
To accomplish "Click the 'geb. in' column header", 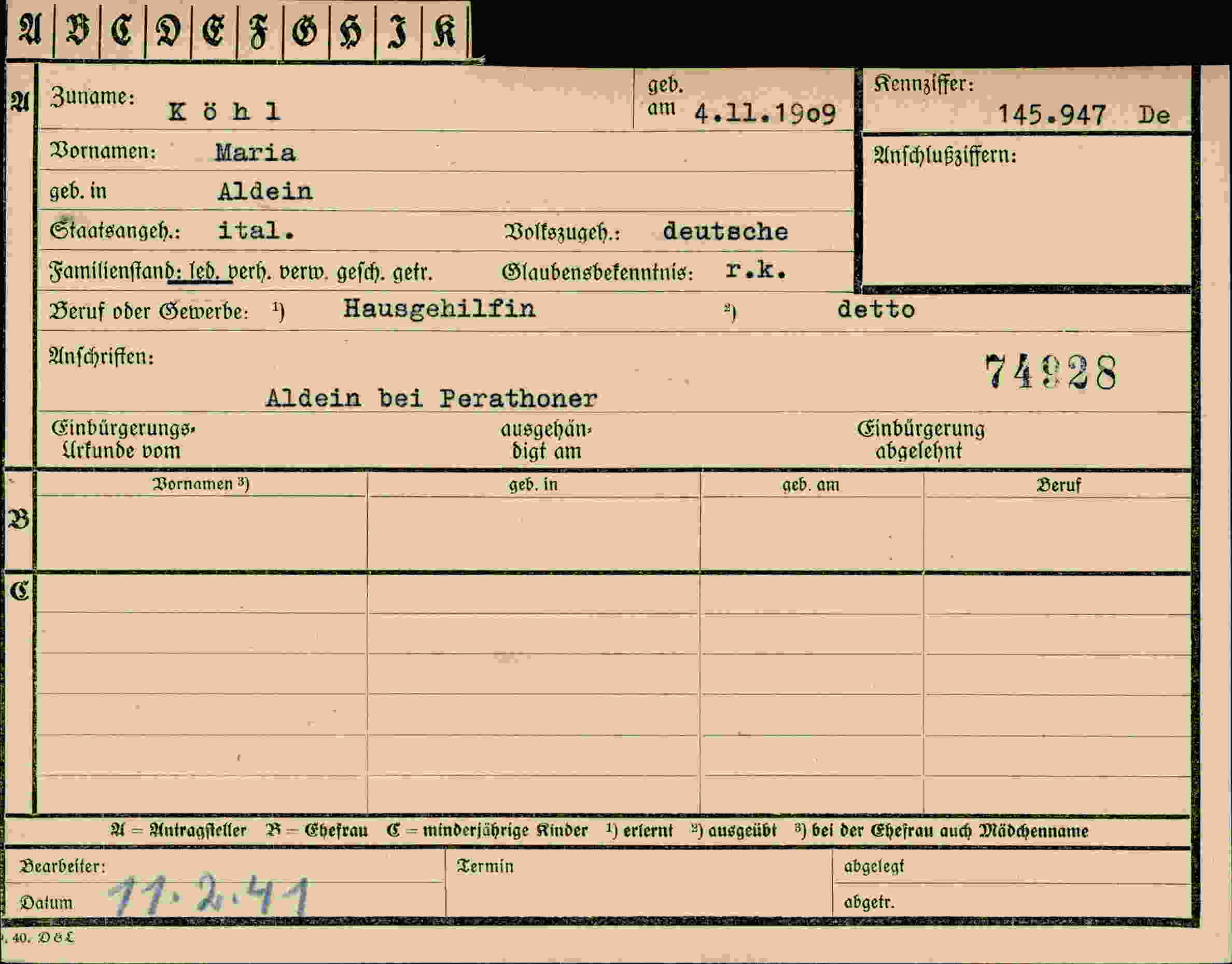I will pyautogui.click(x=533, y=485).
